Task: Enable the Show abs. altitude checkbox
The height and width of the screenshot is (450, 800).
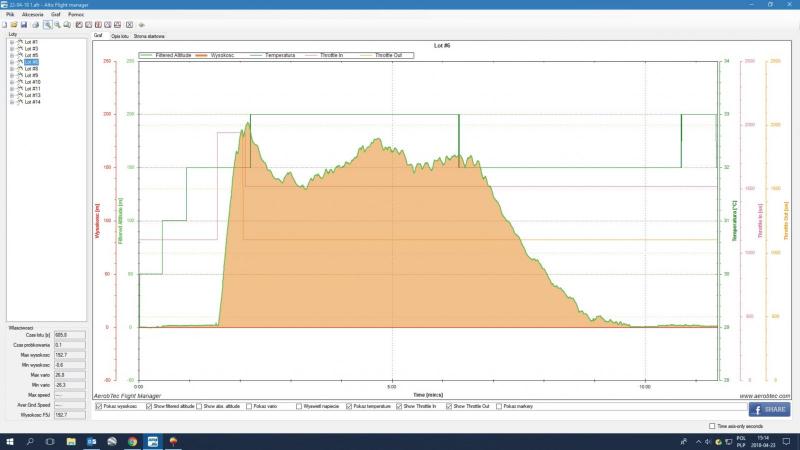Action: tap(200, 406)
